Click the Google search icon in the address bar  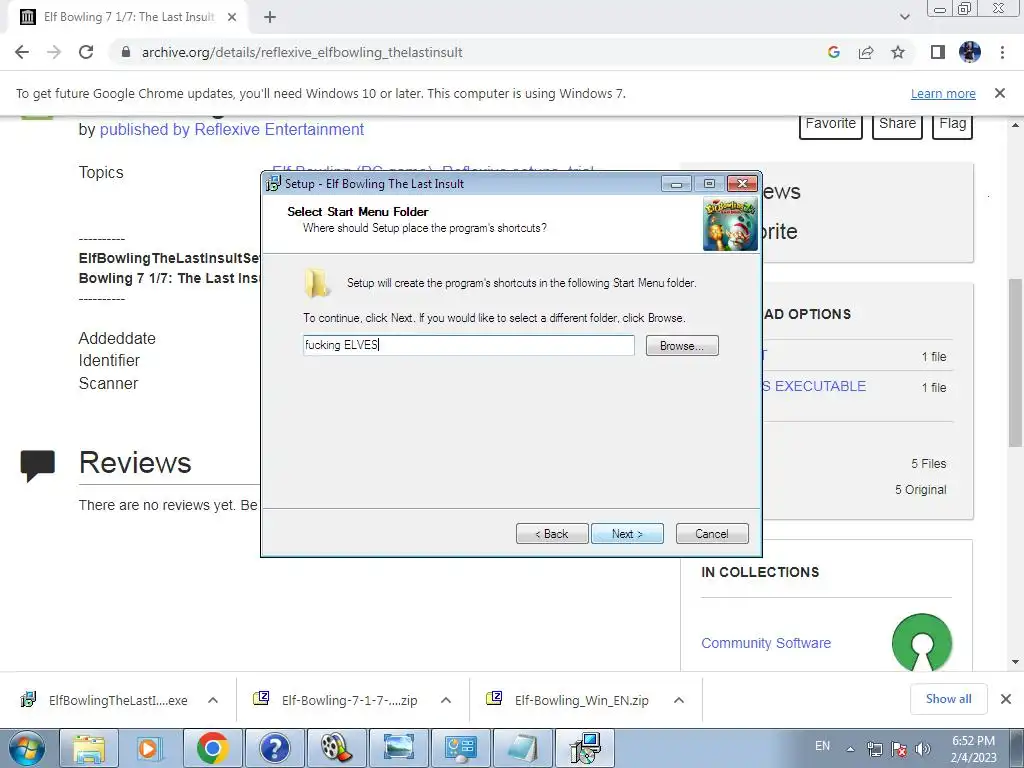(x=833, y=52)
